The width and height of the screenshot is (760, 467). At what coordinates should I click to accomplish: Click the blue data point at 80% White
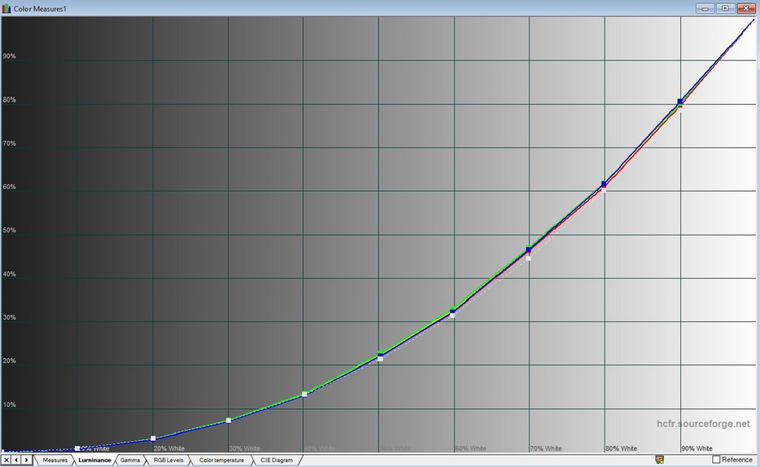click(604, 184)
